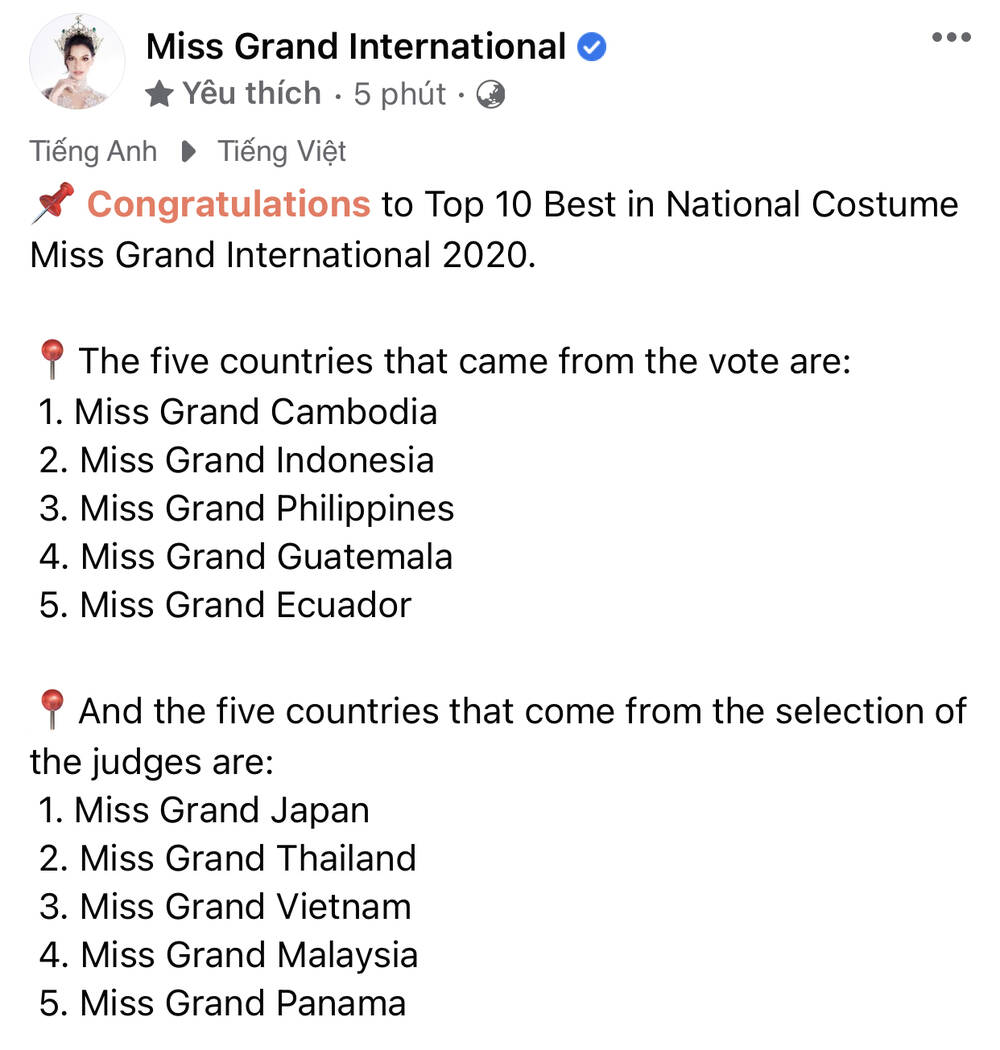This screenshot has width=1000, height=1050.
Task: Click the star icon beside Yêu thích
Action: 159,94
